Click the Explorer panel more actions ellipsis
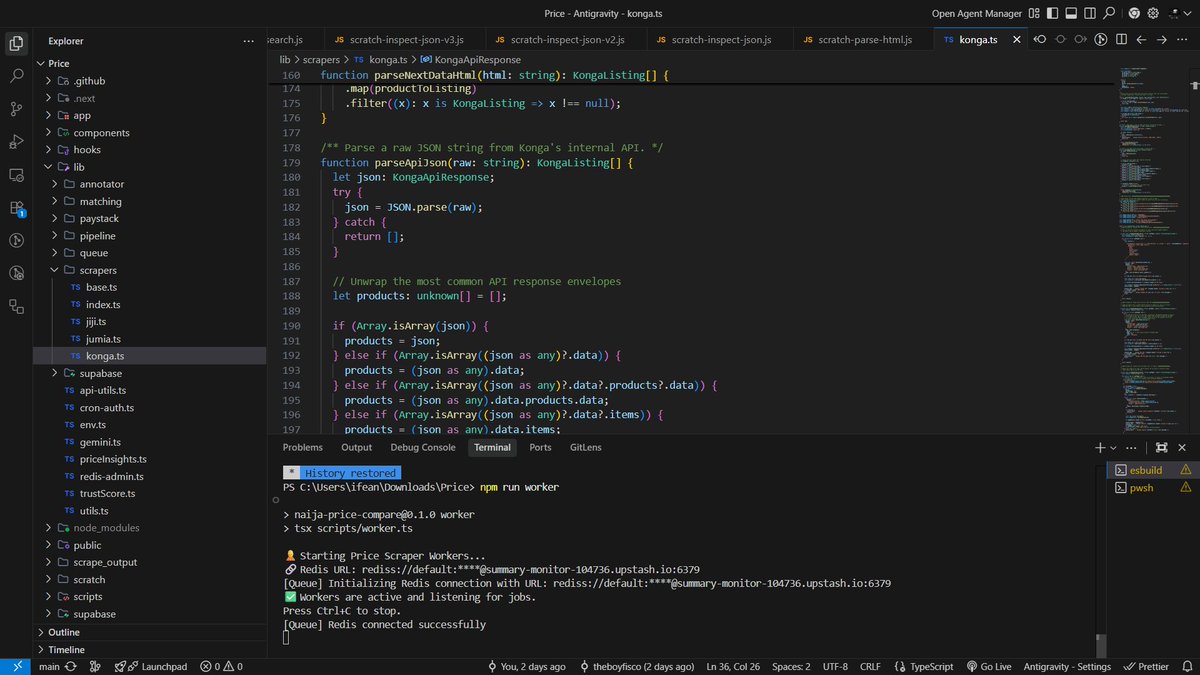The image size is (1200, 675). tap(248, 41)
